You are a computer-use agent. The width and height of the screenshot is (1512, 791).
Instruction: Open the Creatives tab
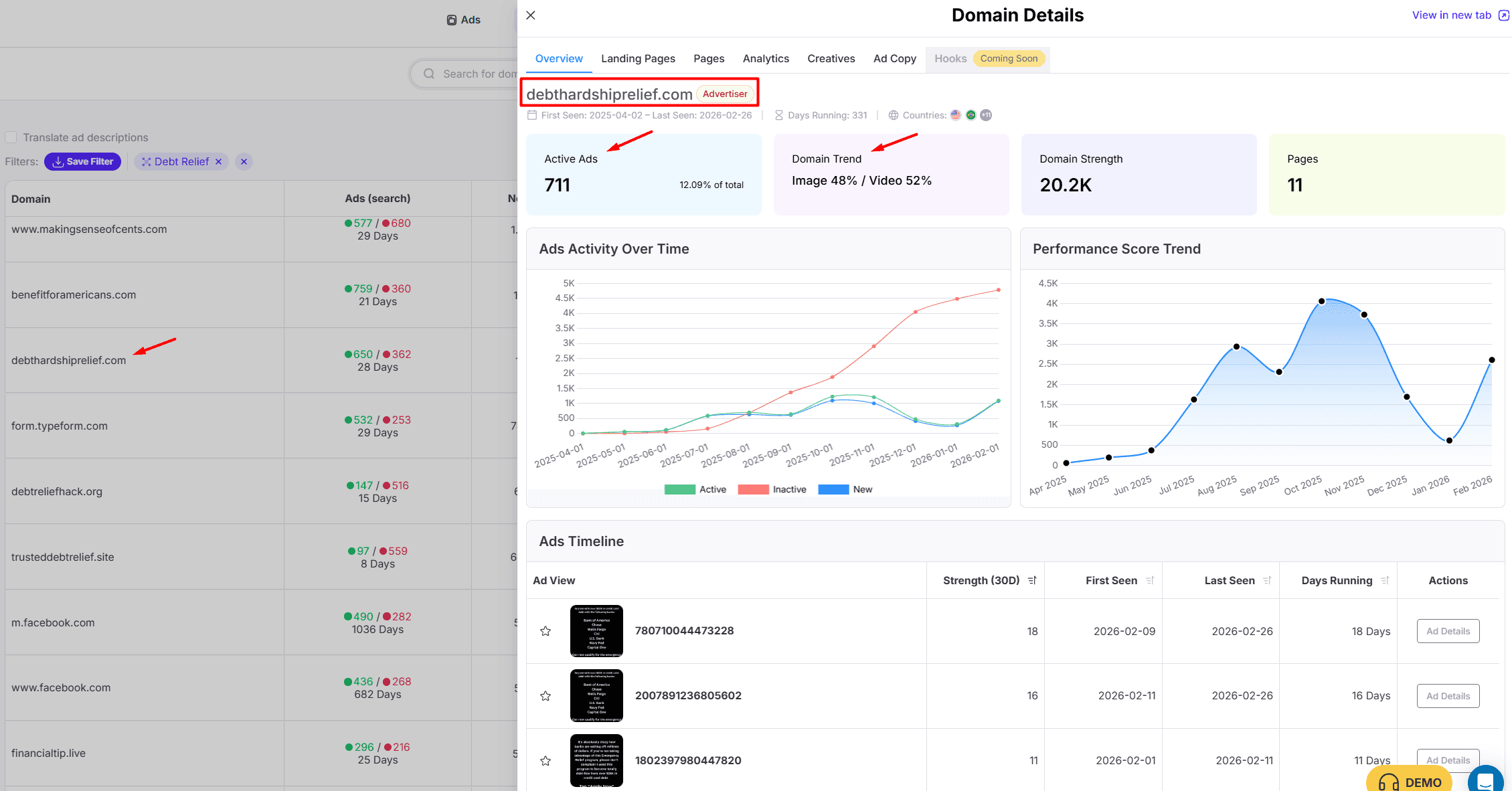pyautogui.click(x=831, y=59)
